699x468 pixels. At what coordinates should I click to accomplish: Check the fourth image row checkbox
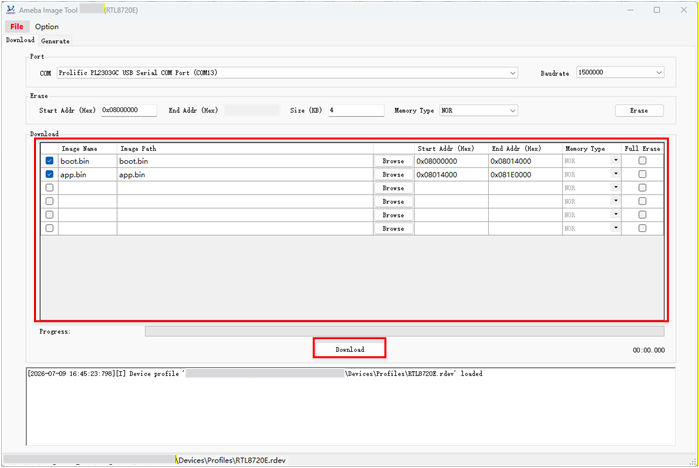[49, 201]
